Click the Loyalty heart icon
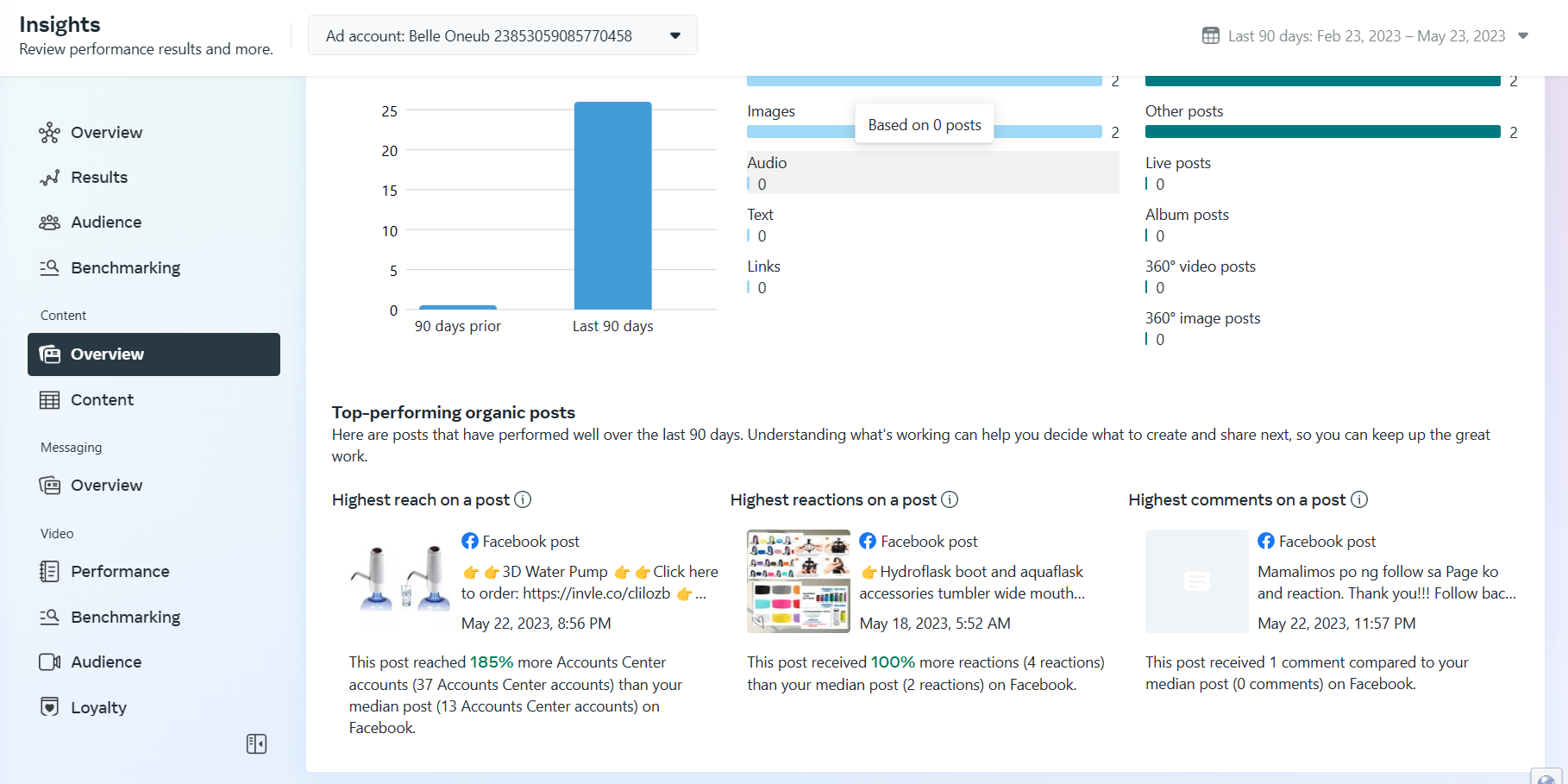Viewport: 1568px width, 784px height. pyautogui.click(x=49, y=707)
